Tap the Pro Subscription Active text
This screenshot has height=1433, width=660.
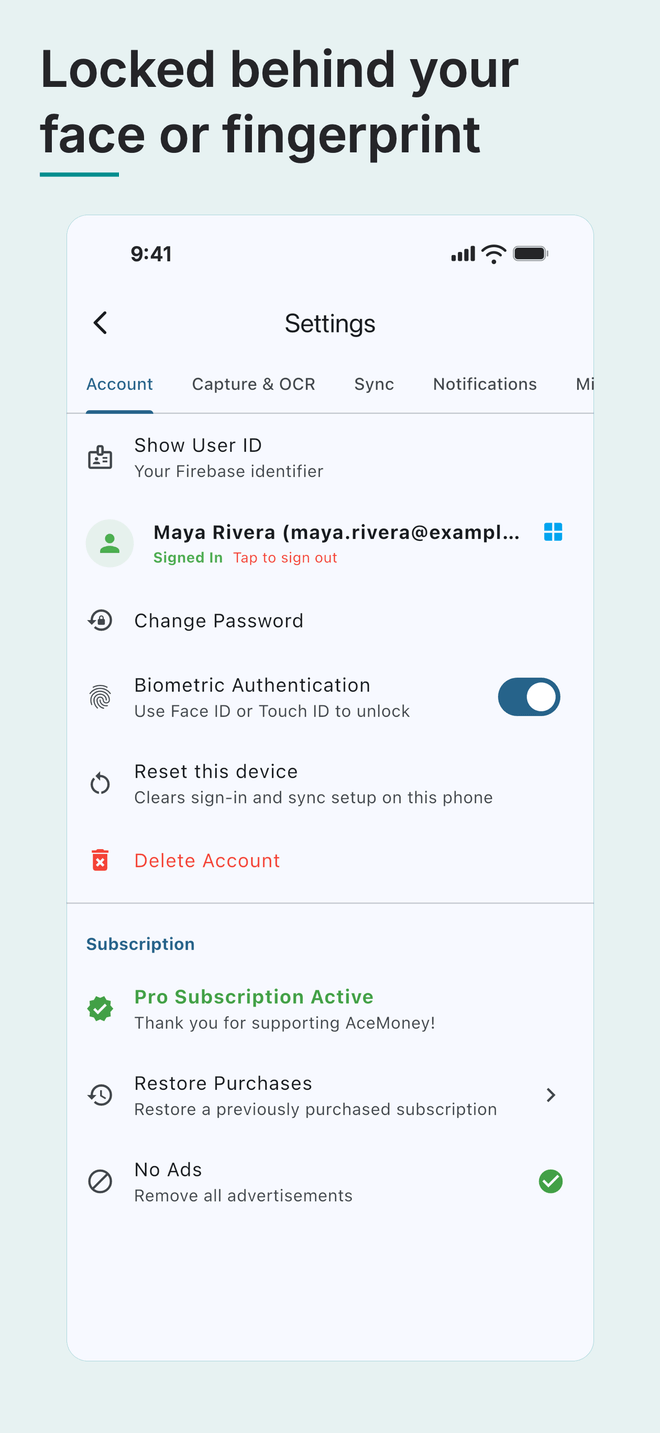tap(254, 997)
